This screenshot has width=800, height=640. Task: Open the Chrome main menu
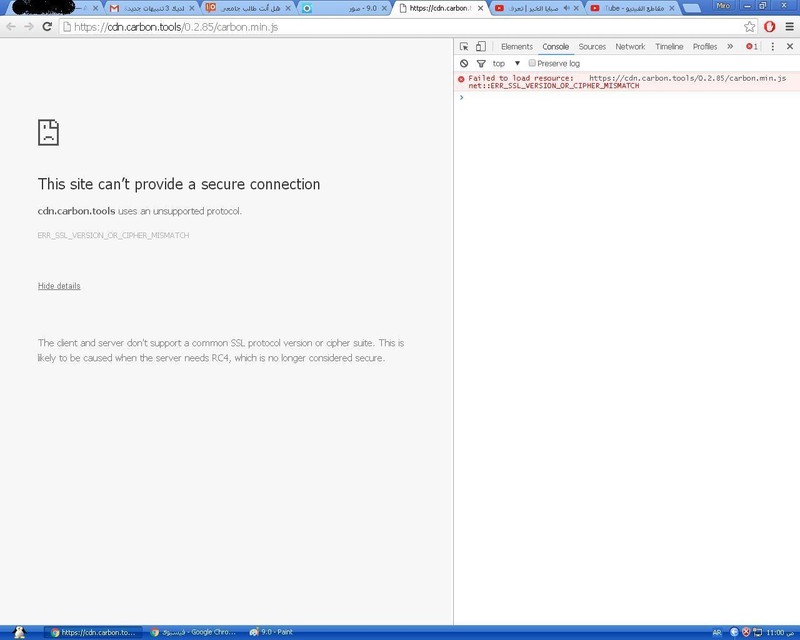coord(789,27)
